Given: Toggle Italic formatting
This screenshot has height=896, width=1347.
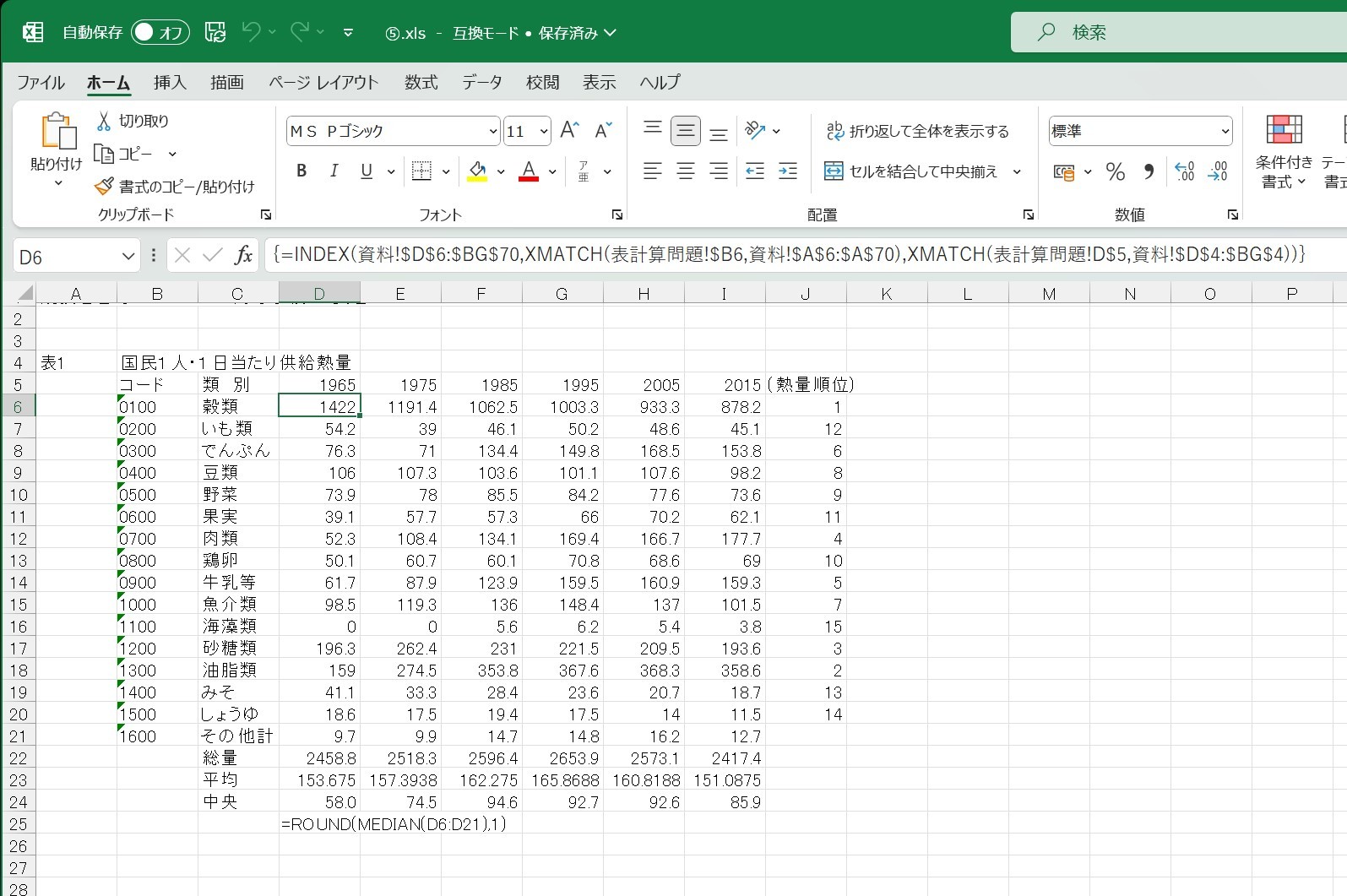Looking at the screenshot, I should 334,171.
